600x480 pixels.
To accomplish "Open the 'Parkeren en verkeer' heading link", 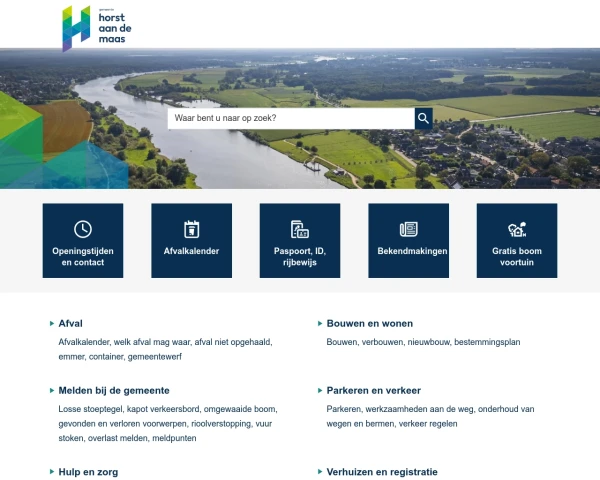I will (x=373, y=390).
